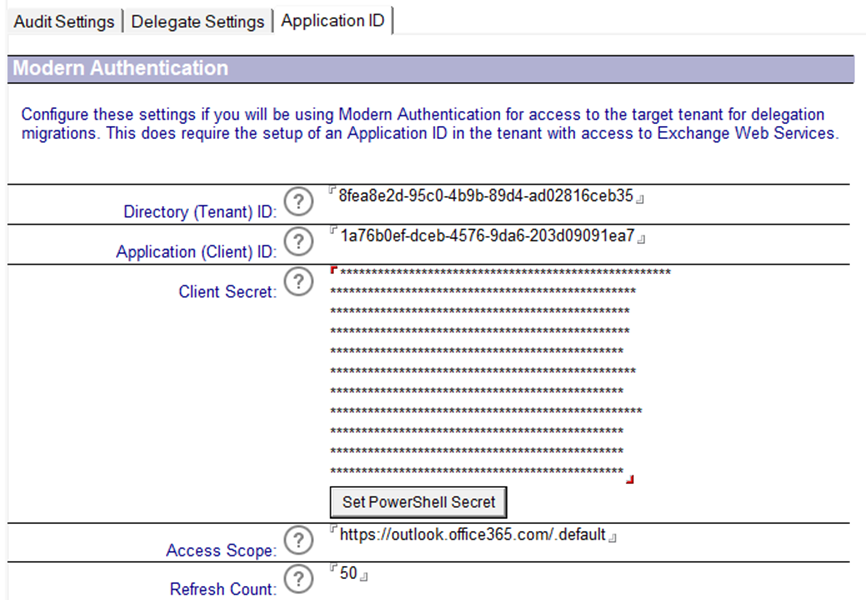Edit the Access Scope URL field
This screenshot has height=600, width=866.
[472, 535]
